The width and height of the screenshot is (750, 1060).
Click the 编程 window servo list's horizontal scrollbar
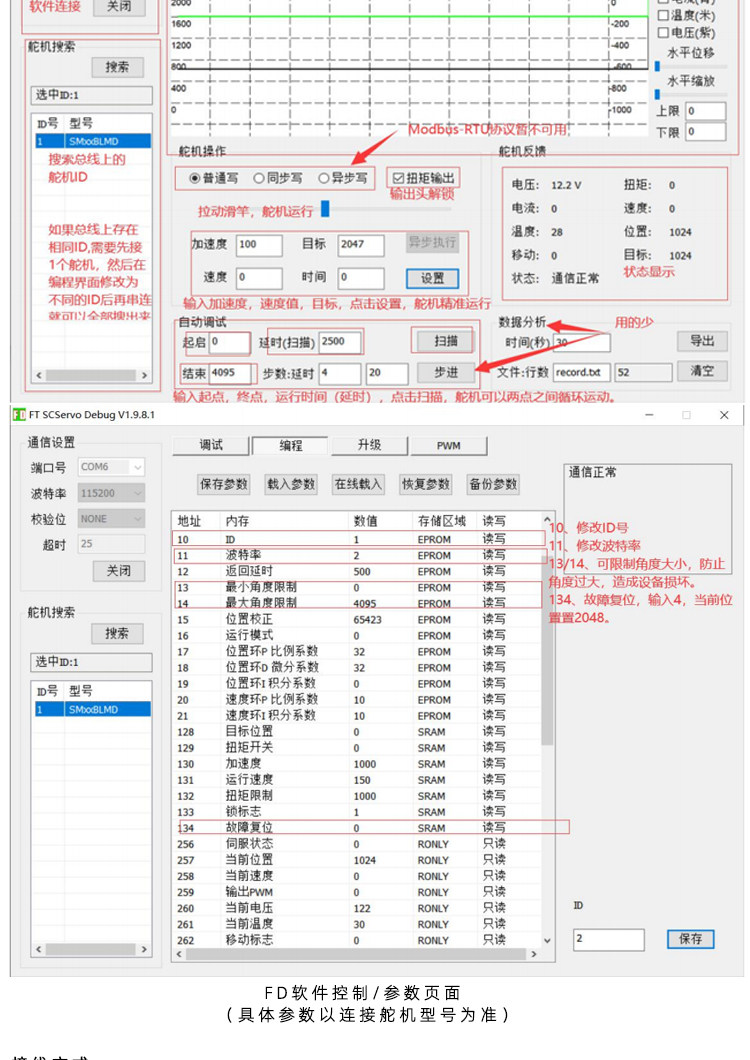(91, 949)
